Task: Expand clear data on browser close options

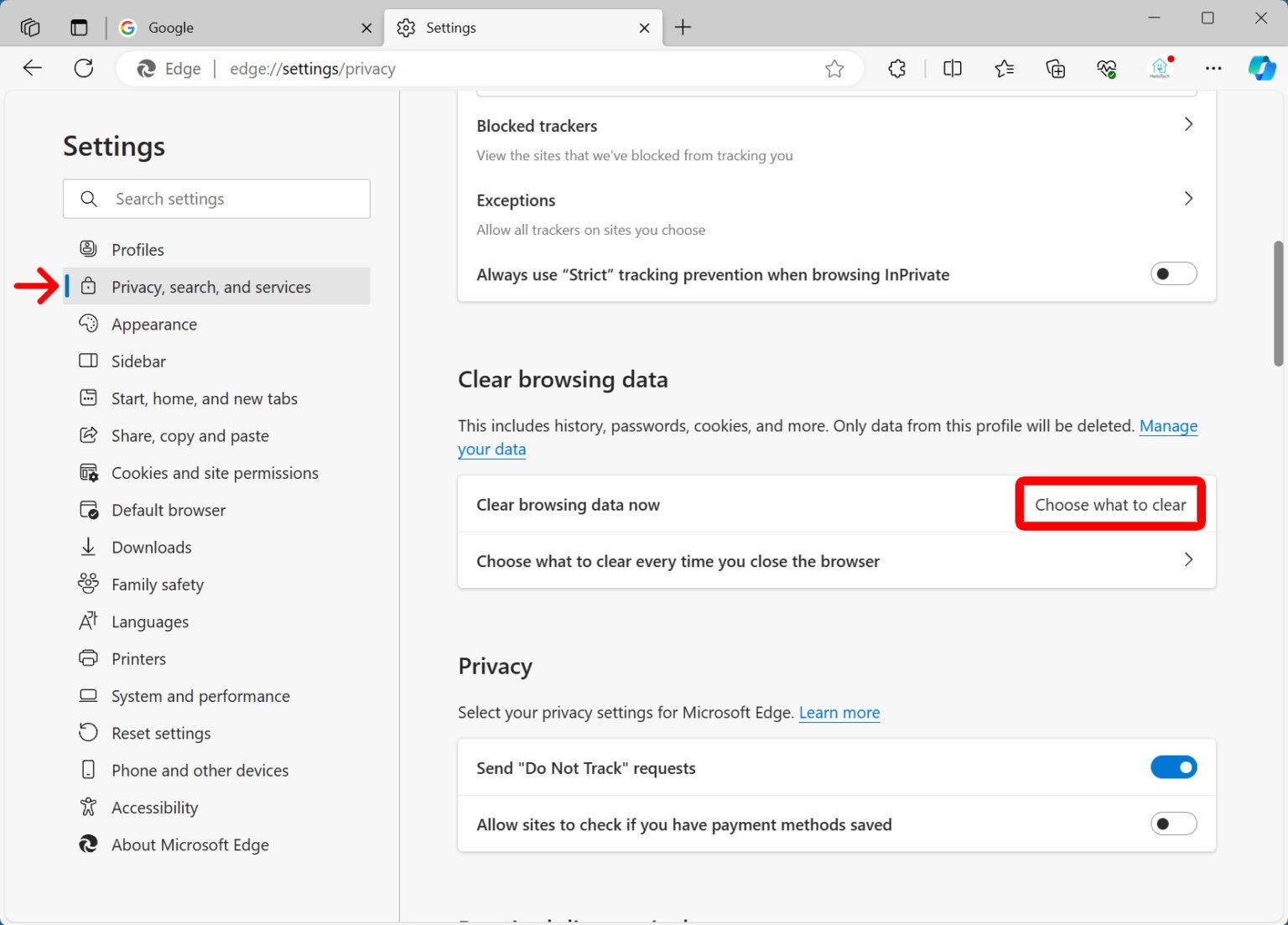Action: pos(1188,559)
